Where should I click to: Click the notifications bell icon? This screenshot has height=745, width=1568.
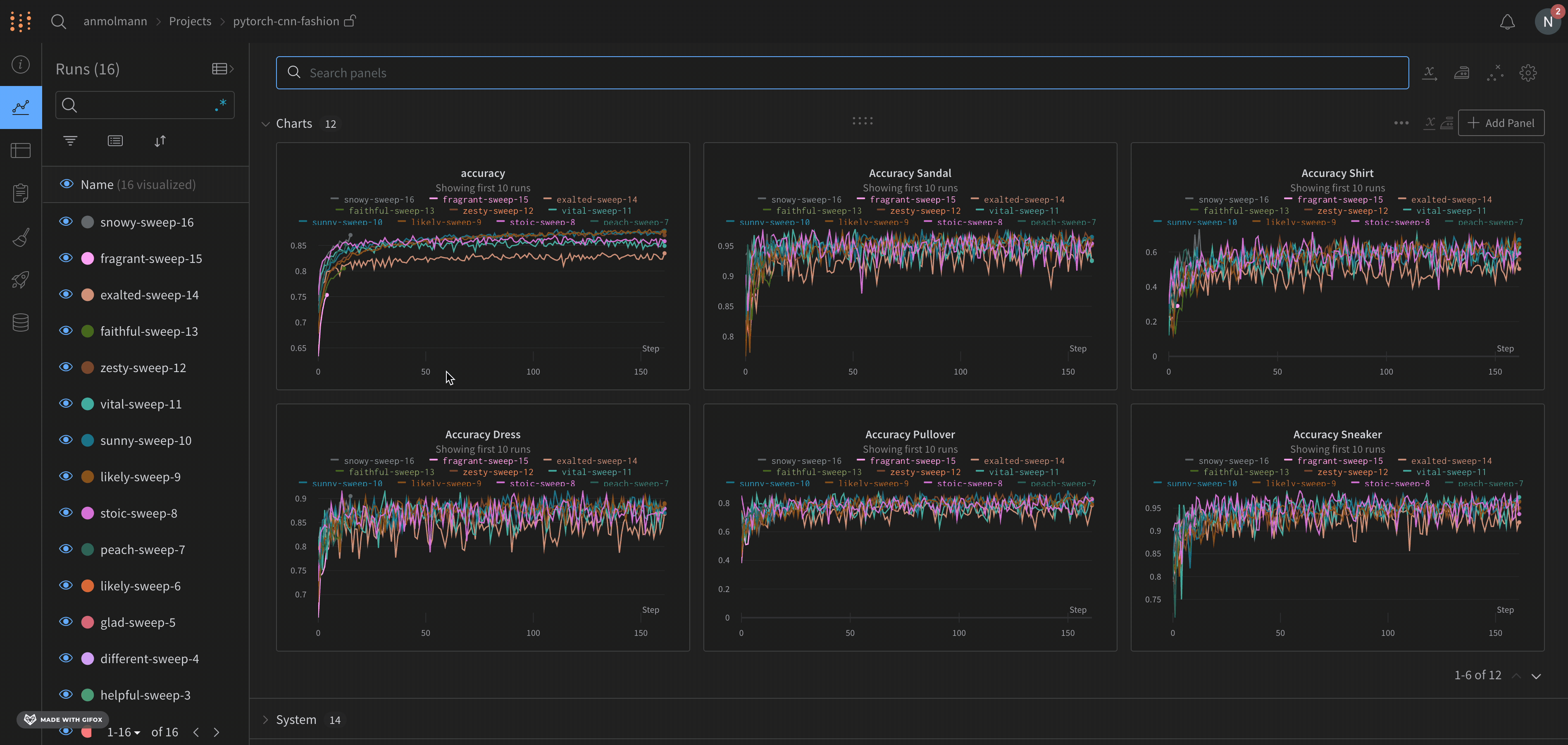point(1507,21)
